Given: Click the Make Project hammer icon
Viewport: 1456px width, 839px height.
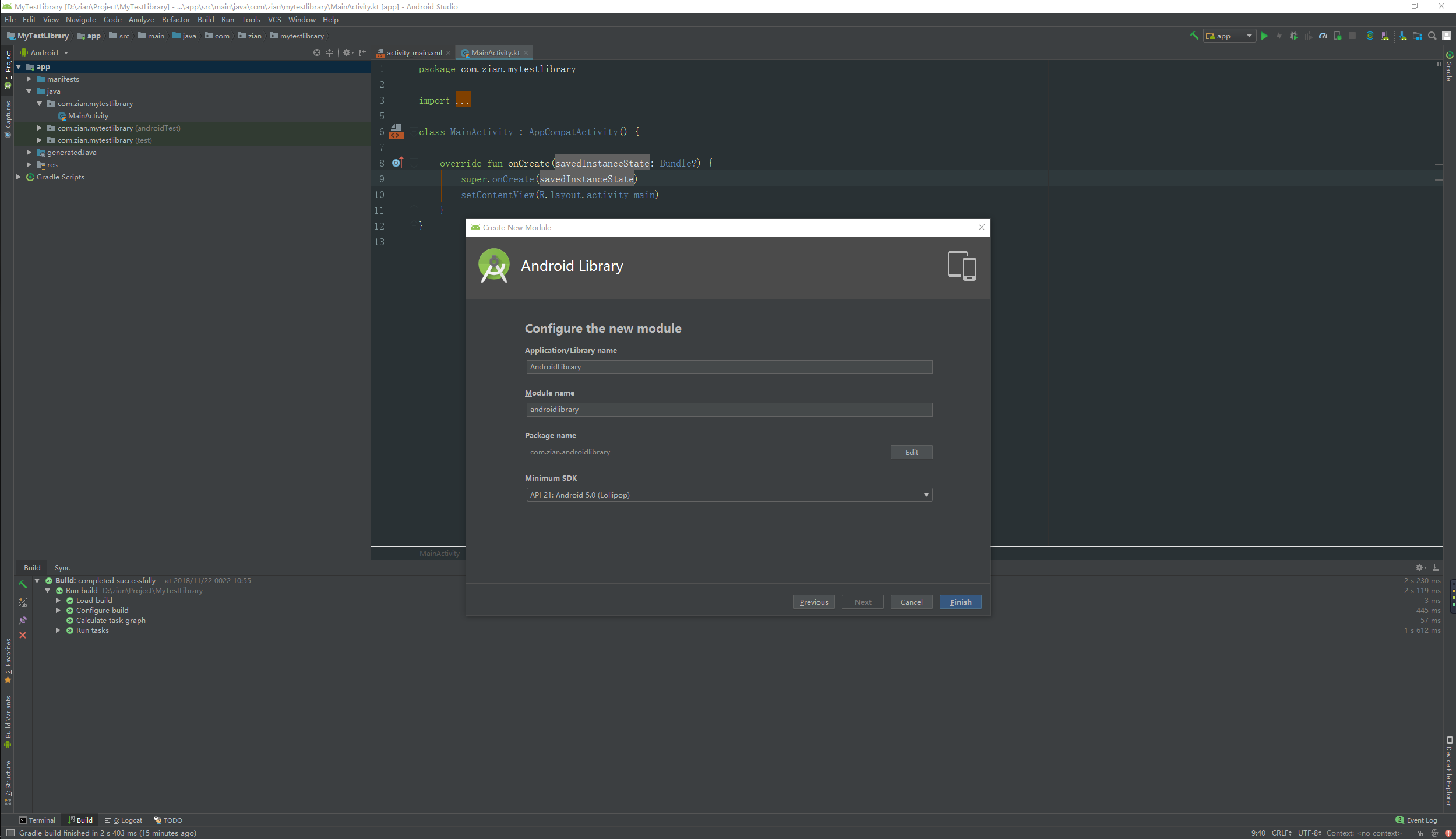Looking at the screenshot, I should click(x=1194, y=36).
